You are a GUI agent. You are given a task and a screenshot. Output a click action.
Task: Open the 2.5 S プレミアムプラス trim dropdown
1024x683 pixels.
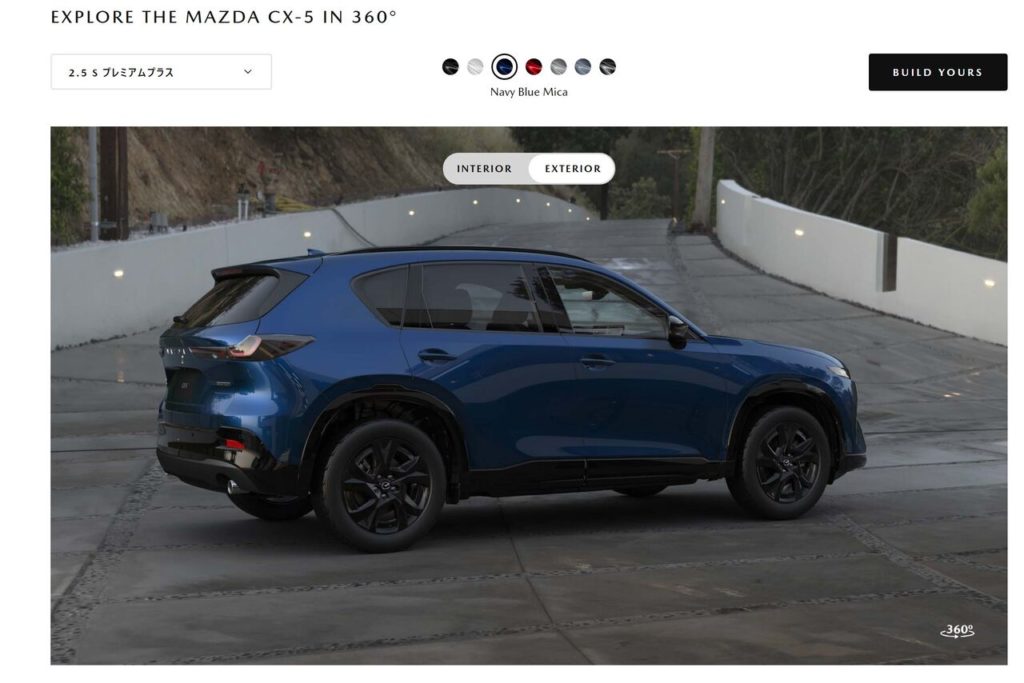click(161, 72)
